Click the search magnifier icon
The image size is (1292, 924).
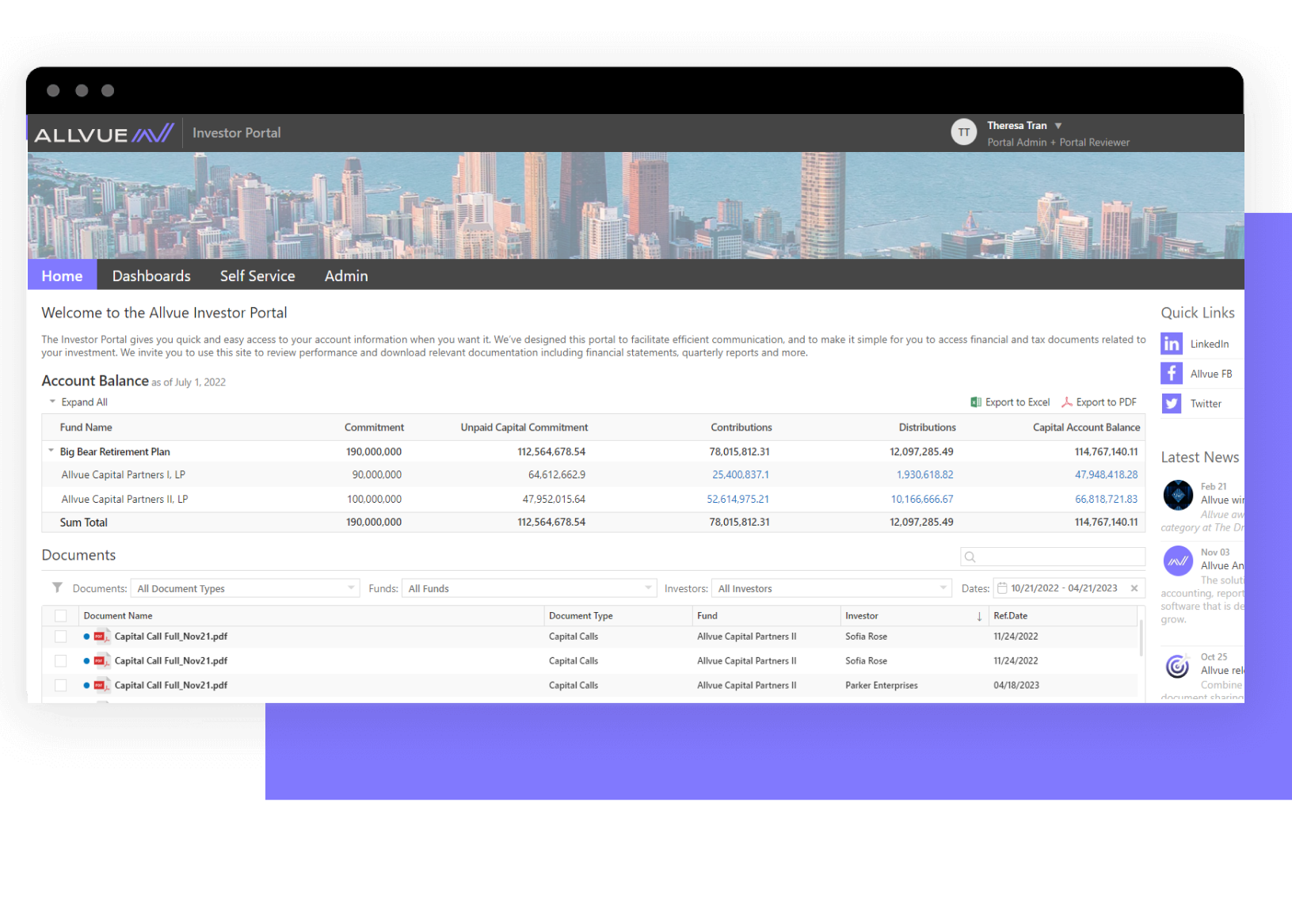[x=970, y=557]
